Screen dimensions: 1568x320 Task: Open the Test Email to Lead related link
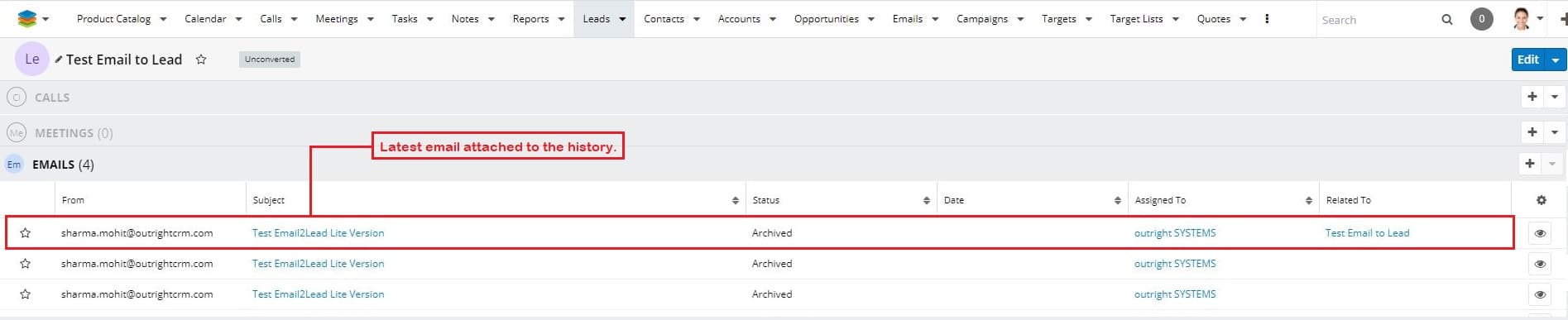1367,233
